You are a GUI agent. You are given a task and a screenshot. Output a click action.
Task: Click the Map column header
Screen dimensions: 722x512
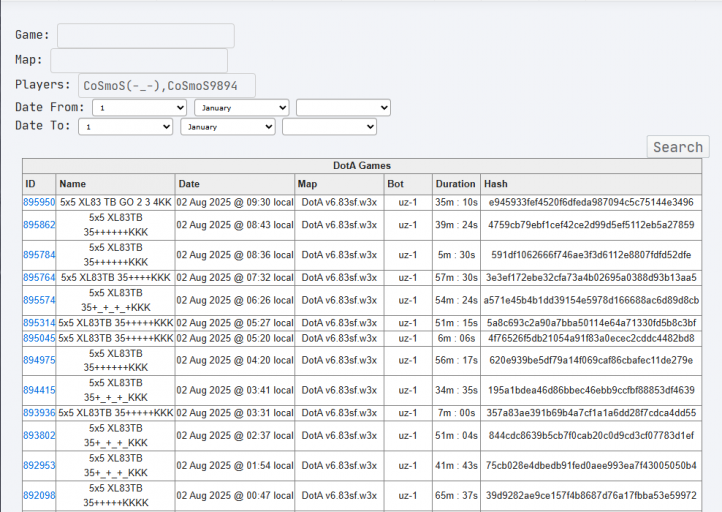pos(339,184)
